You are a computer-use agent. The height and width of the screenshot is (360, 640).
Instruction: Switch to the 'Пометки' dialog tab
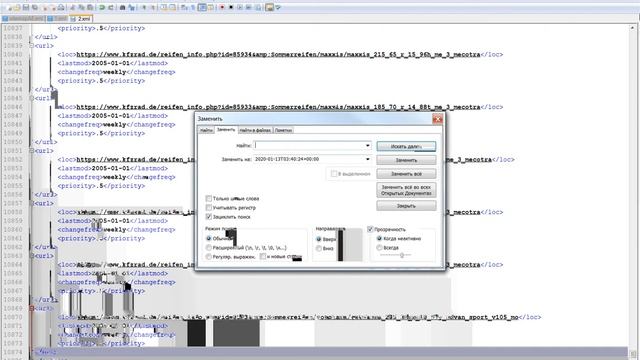(283, 130)
